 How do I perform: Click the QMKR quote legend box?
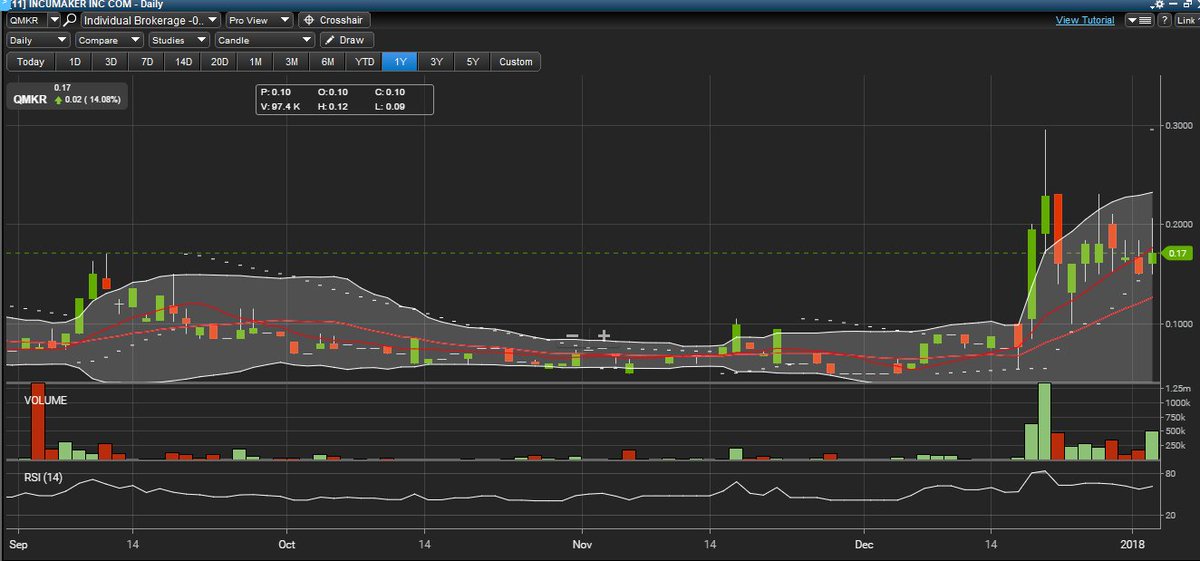point(68,96)
